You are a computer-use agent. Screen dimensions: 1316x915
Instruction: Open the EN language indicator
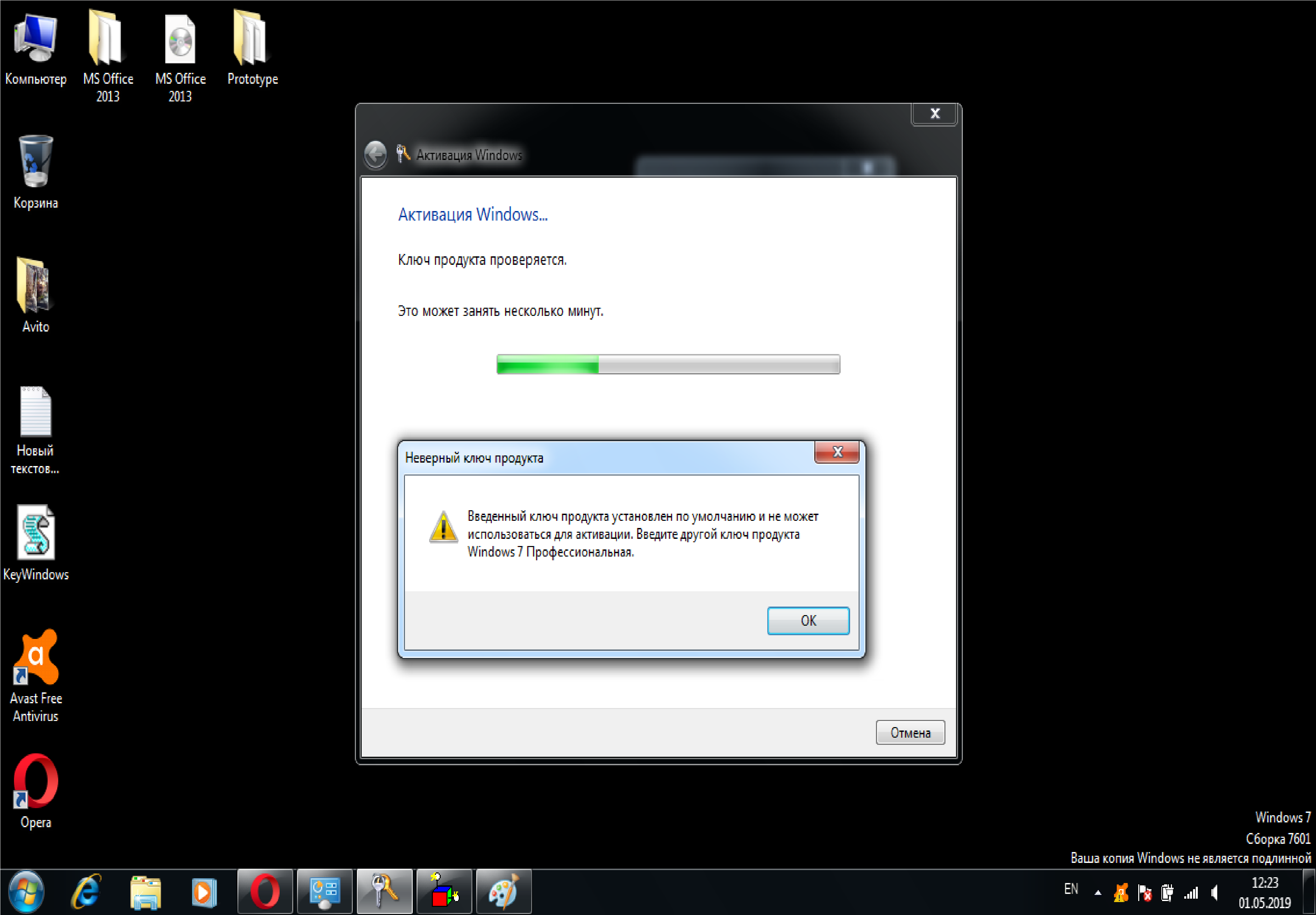pyautogui.click(x=1071, y=889)
